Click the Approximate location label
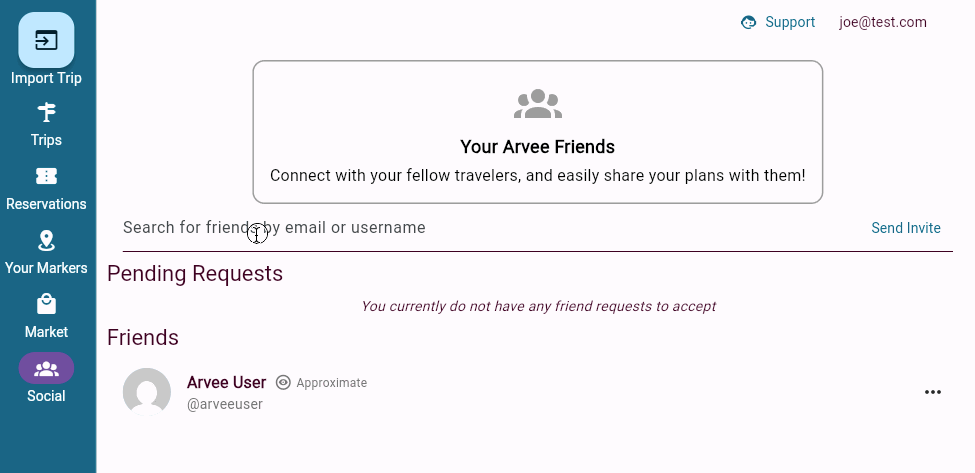The width and height of the screenshot is (975, 473). [x=332, y=383]
